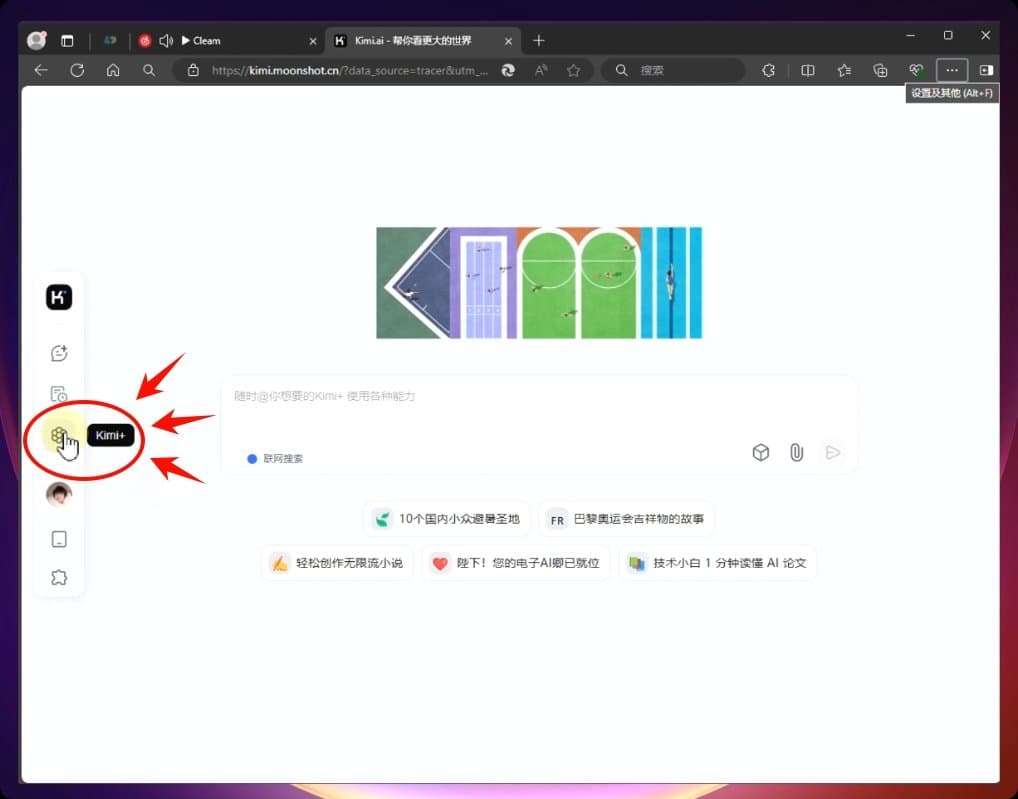Click the Kimi logo at sidebar top
The height and width of the screenshot is (799, 1018).
58,297
